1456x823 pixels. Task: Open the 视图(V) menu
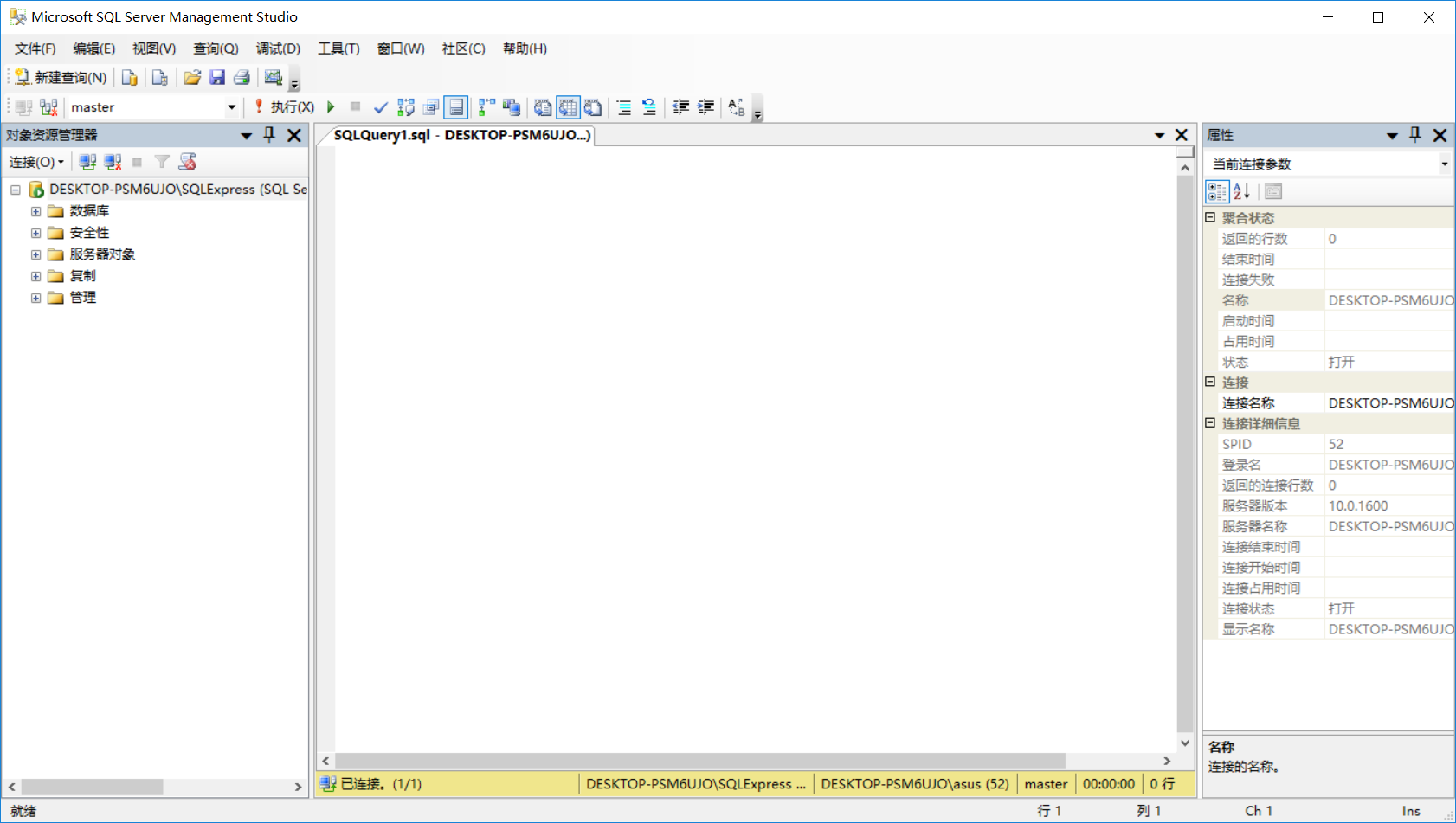click(154, 48)
